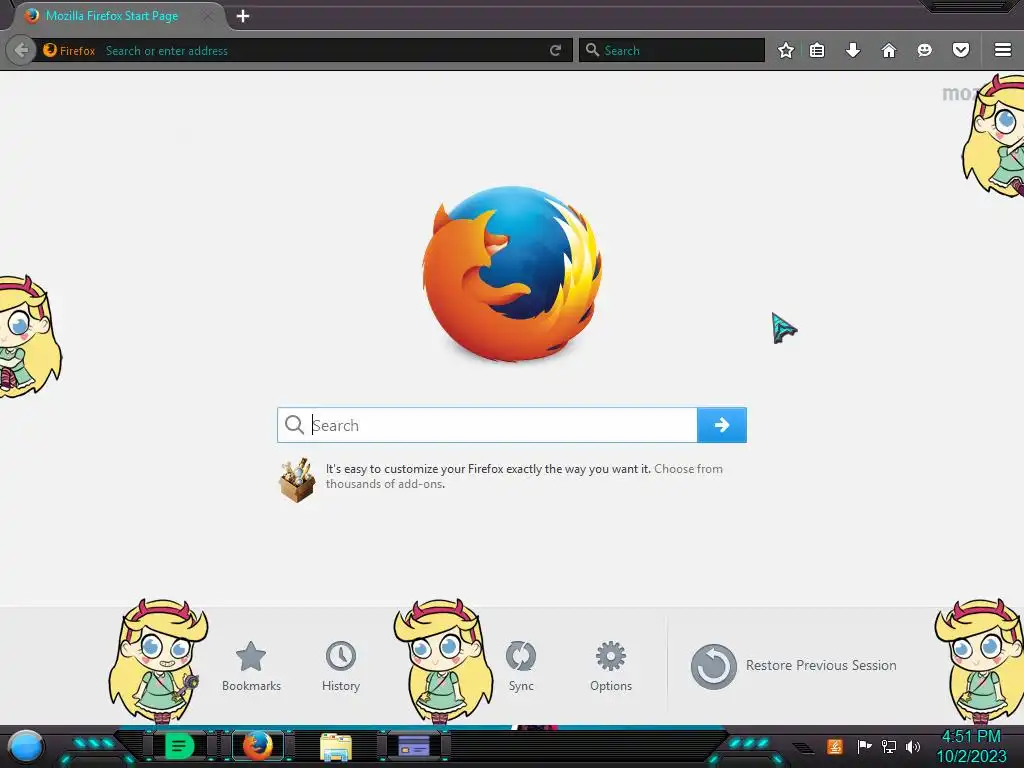Click Firefox icon on taskbar

[x=258, y=746]
